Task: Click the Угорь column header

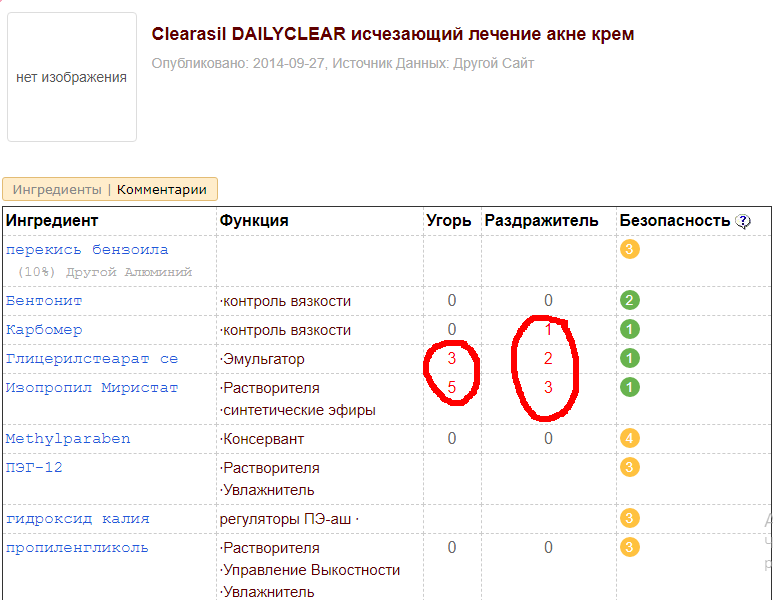Action: [449, 220]
